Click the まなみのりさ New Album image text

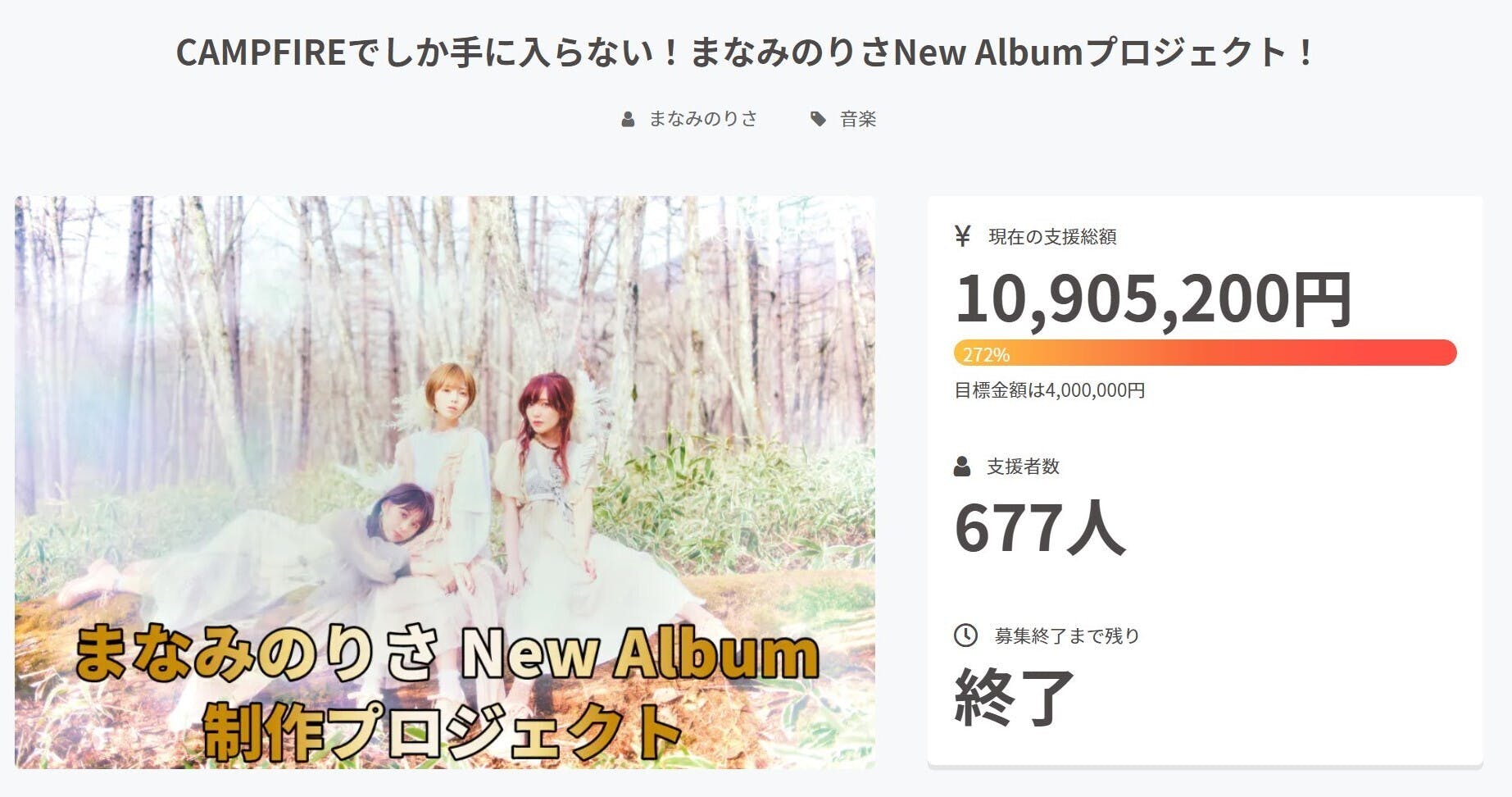coord(447,654)
